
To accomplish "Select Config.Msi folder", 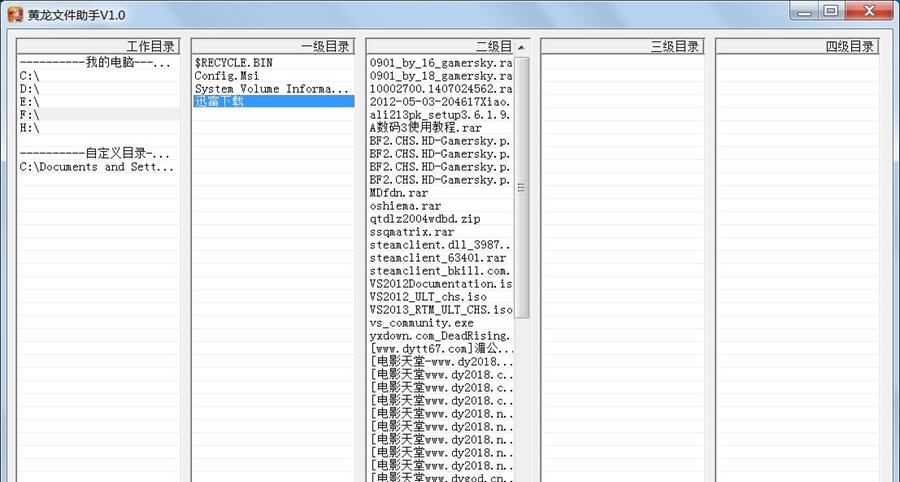I will pyautogui.click(x=273, y=76).
